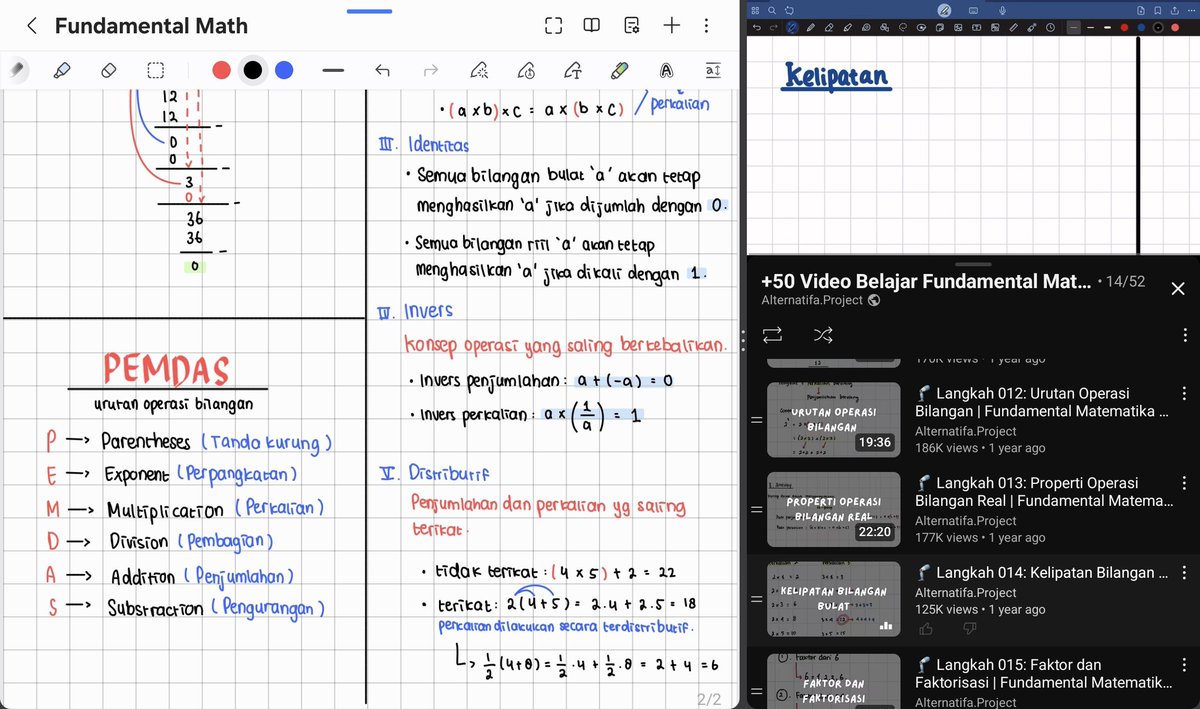
Task: Pick red swatch in right notebook toolbar
Action: click(x=1124, y=27)
